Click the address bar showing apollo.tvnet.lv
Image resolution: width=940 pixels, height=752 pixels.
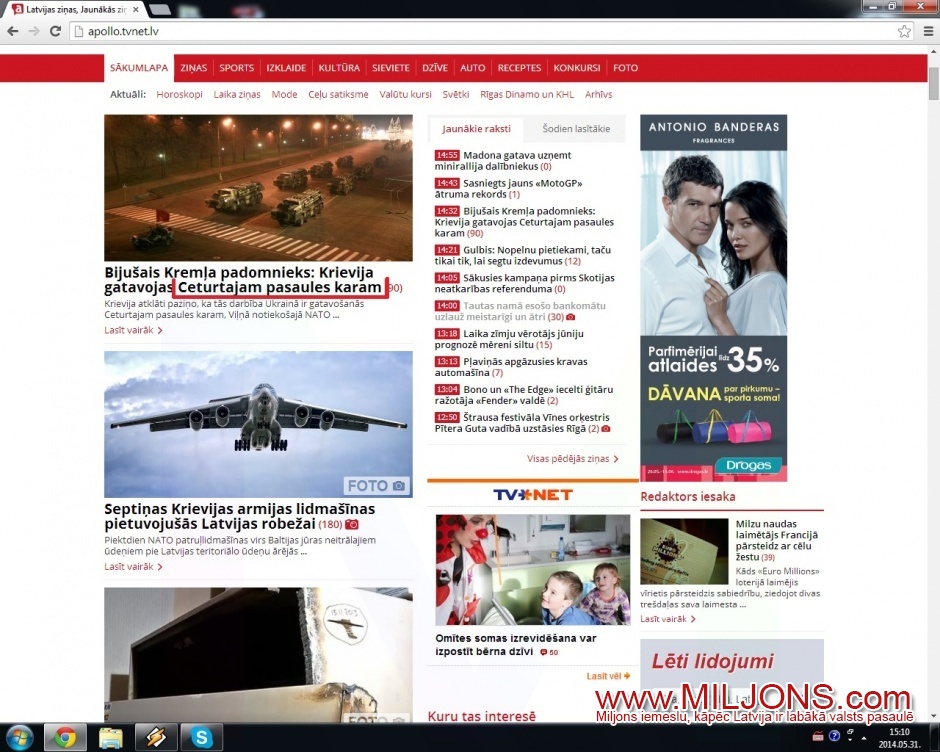click(x=480, y=31)
